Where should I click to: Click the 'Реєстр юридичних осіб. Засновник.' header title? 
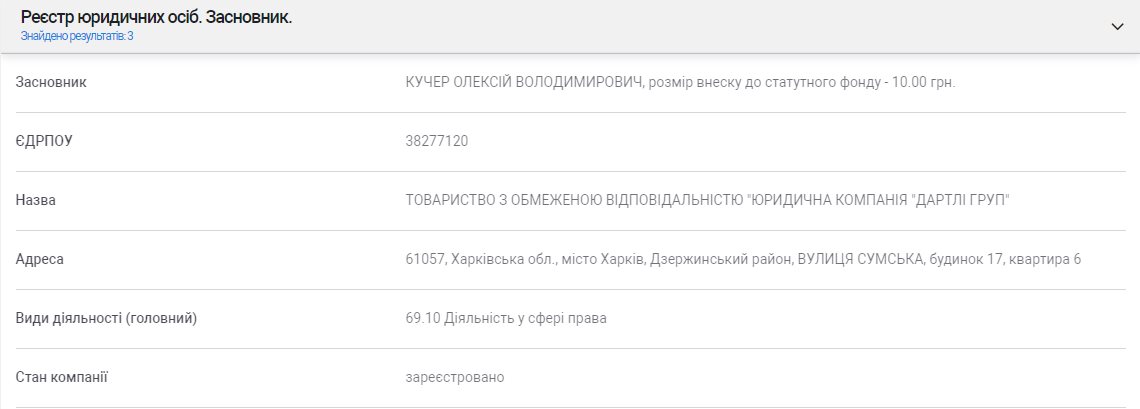point(156,19)
